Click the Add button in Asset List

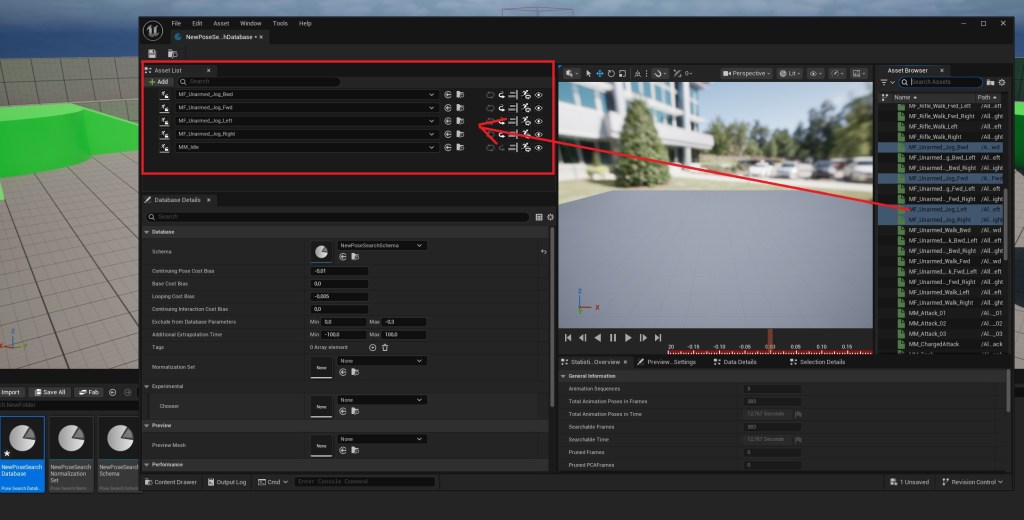coord(159,82)
